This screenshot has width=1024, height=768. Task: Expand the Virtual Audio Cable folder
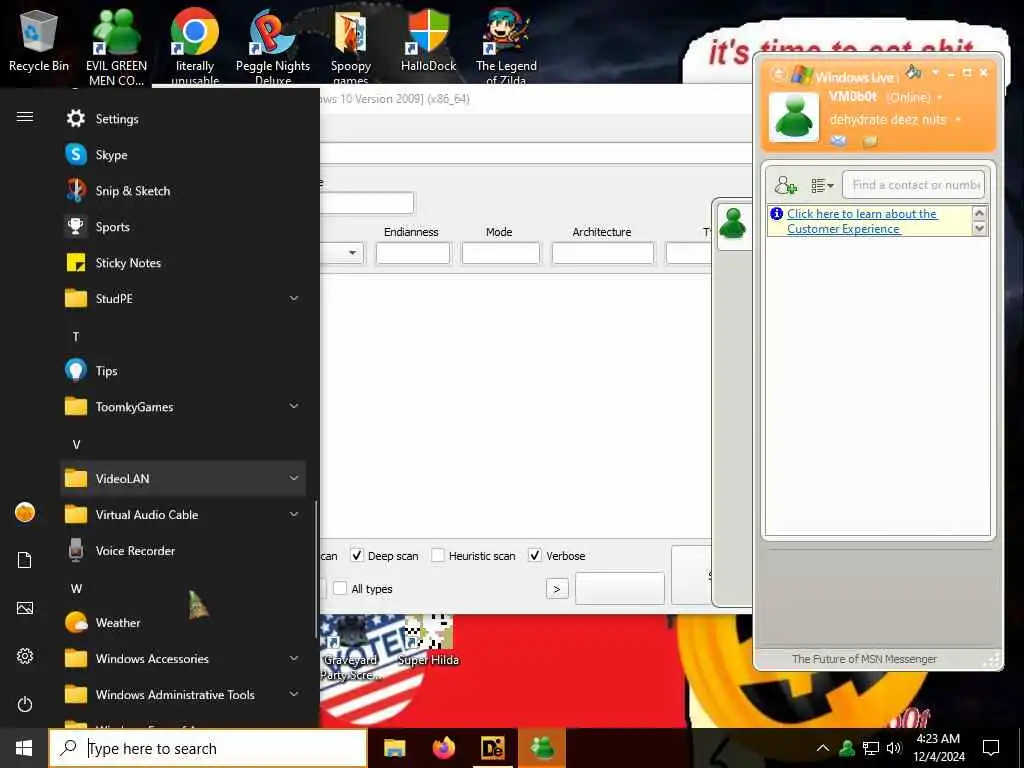[x=183, y=515]
